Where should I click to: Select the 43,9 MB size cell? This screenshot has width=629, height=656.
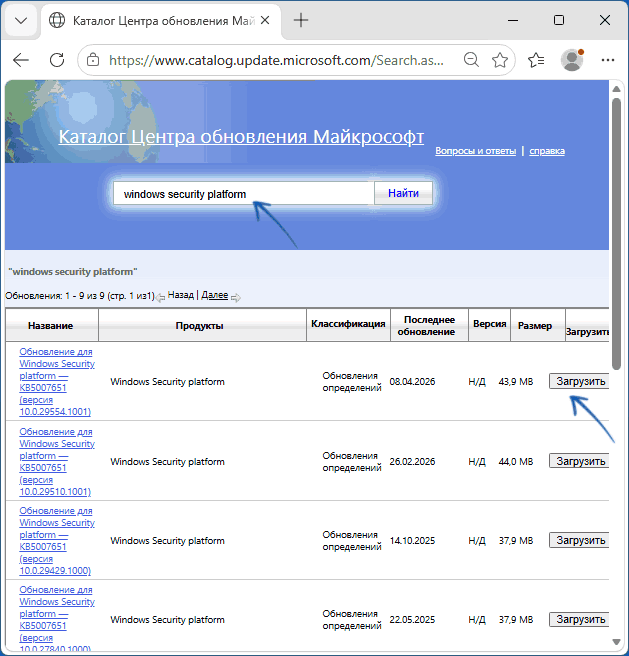click(516, 382)
